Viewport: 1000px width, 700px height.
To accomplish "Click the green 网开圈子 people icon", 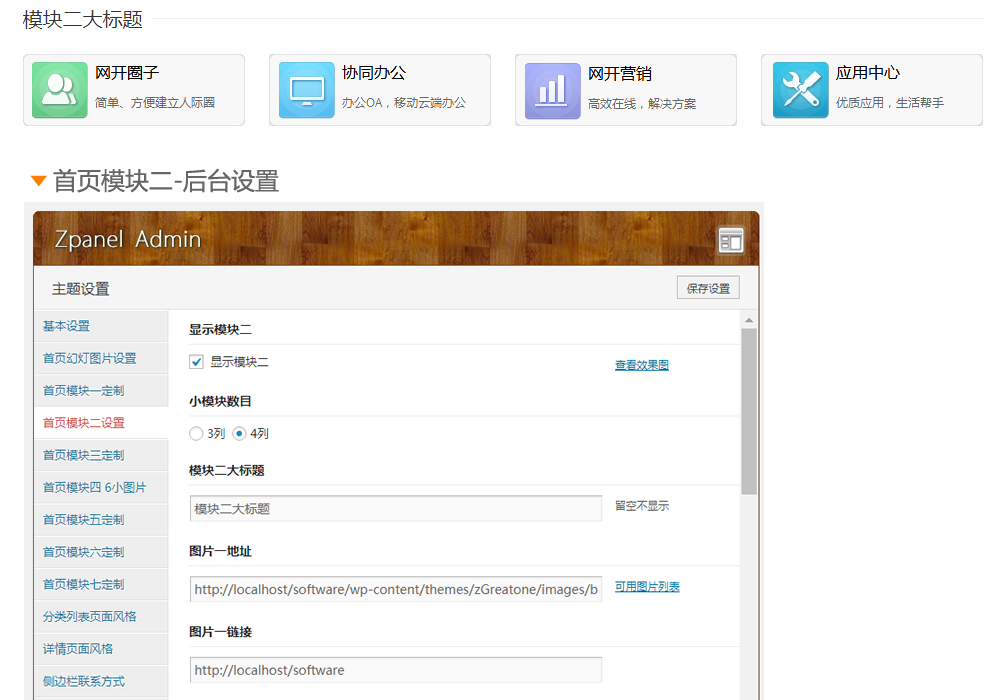I will click(x=60, y=90).
